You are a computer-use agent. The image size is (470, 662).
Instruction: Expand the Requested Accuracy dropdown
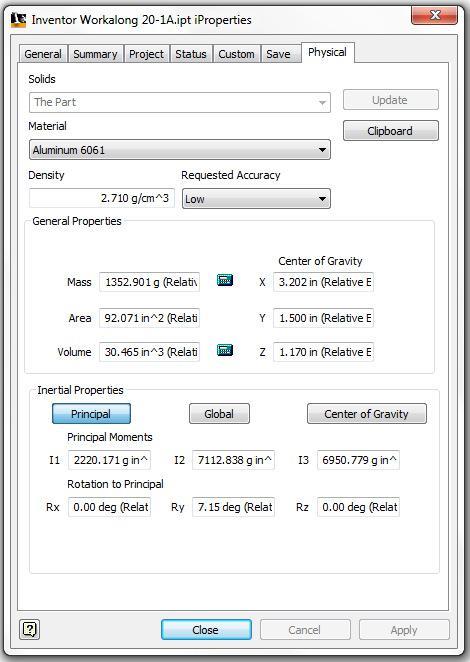click(256, 198)
